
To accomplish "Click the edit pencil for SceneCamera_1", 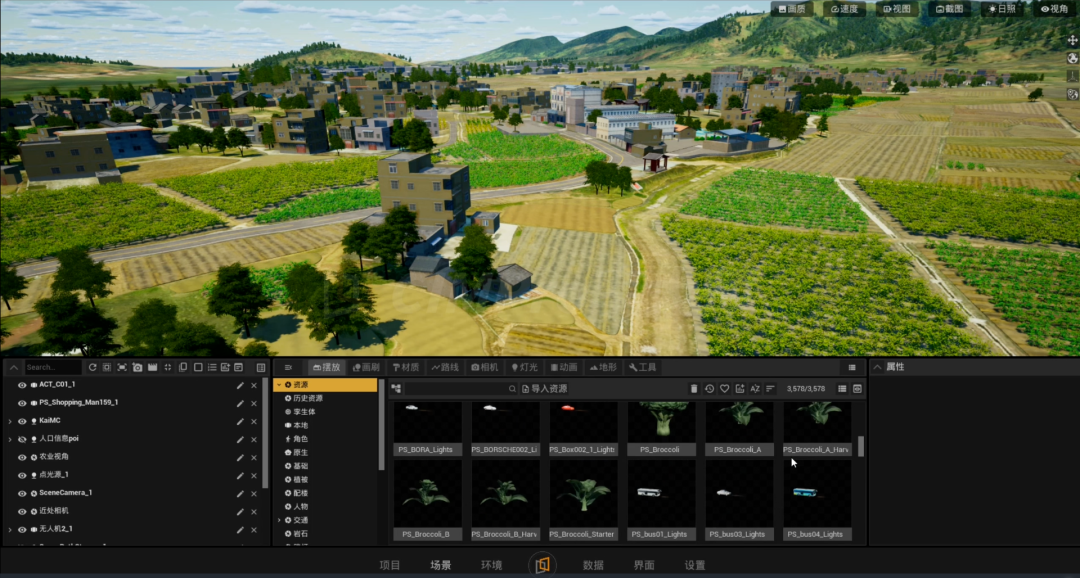I will [x=240, y=493].
